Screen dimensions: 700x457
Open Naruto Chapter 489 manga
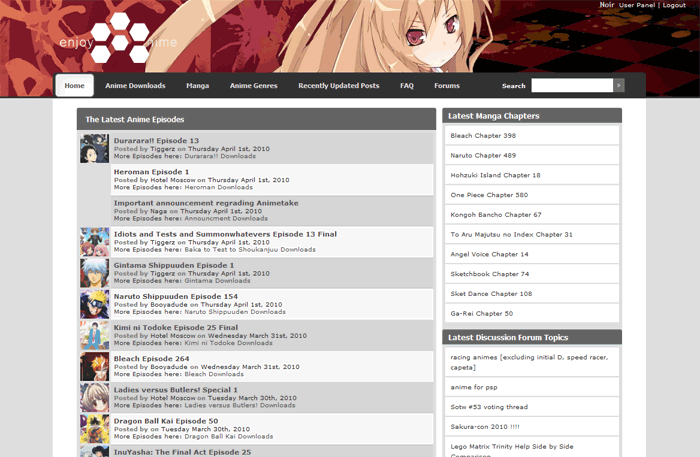tap(483, 155)
